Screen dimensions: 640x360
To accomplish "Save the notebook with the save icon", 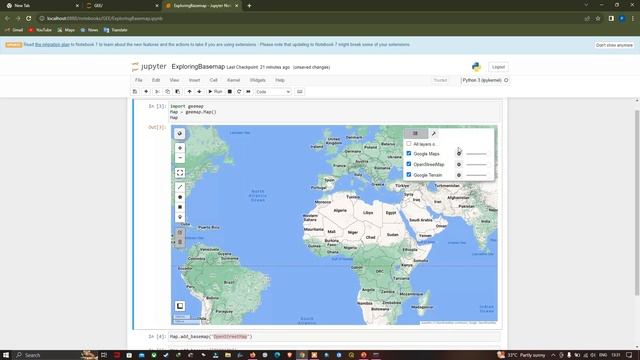I will (135, 92).
